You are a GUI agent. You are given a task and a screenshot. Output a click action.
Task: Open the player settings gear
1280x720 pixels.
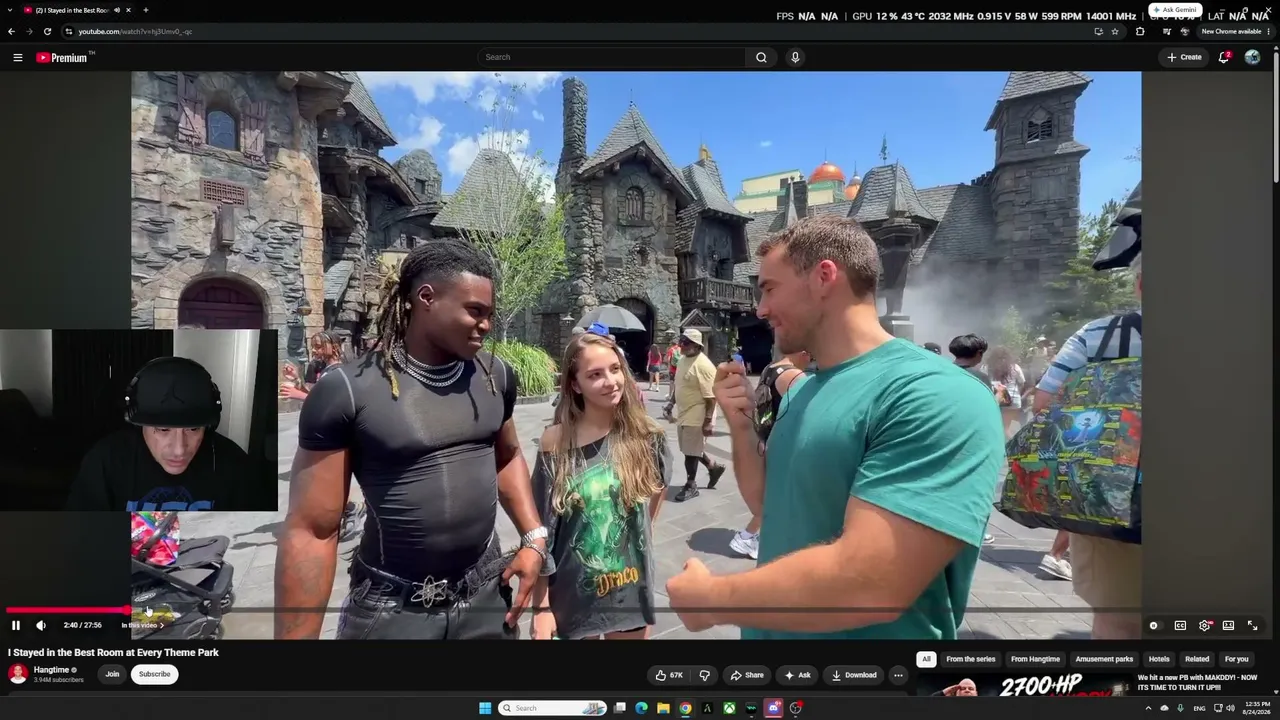(x=1205, y=625)
